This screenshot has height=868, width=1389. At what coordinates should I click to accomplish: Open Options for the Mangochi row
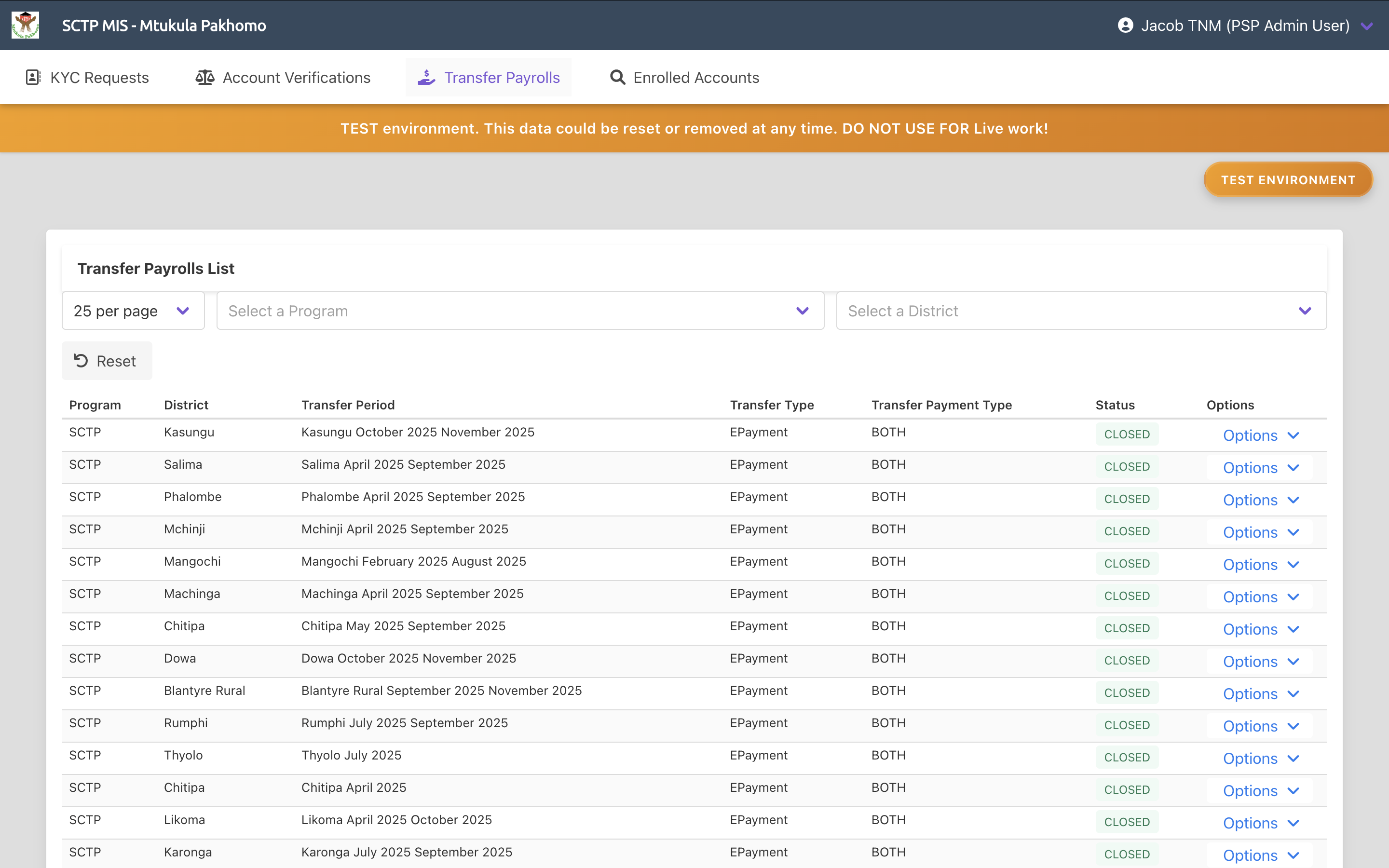point(1260,564)
